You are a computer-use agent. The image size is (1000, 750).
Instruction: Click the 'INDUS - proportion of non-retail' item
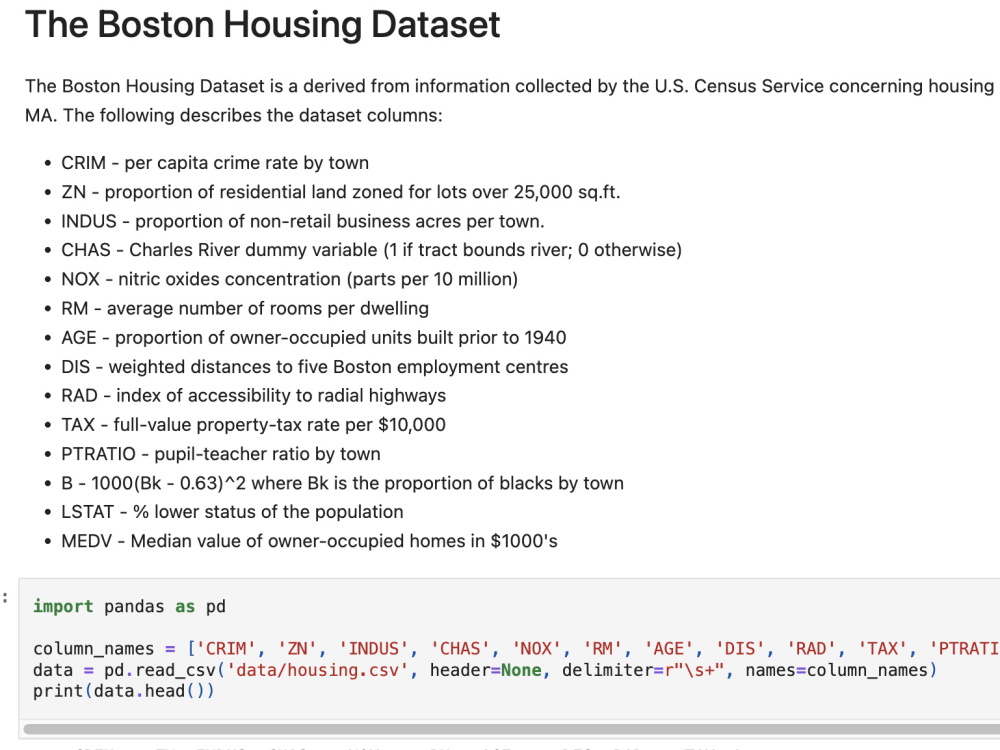[x=303, y=221]
